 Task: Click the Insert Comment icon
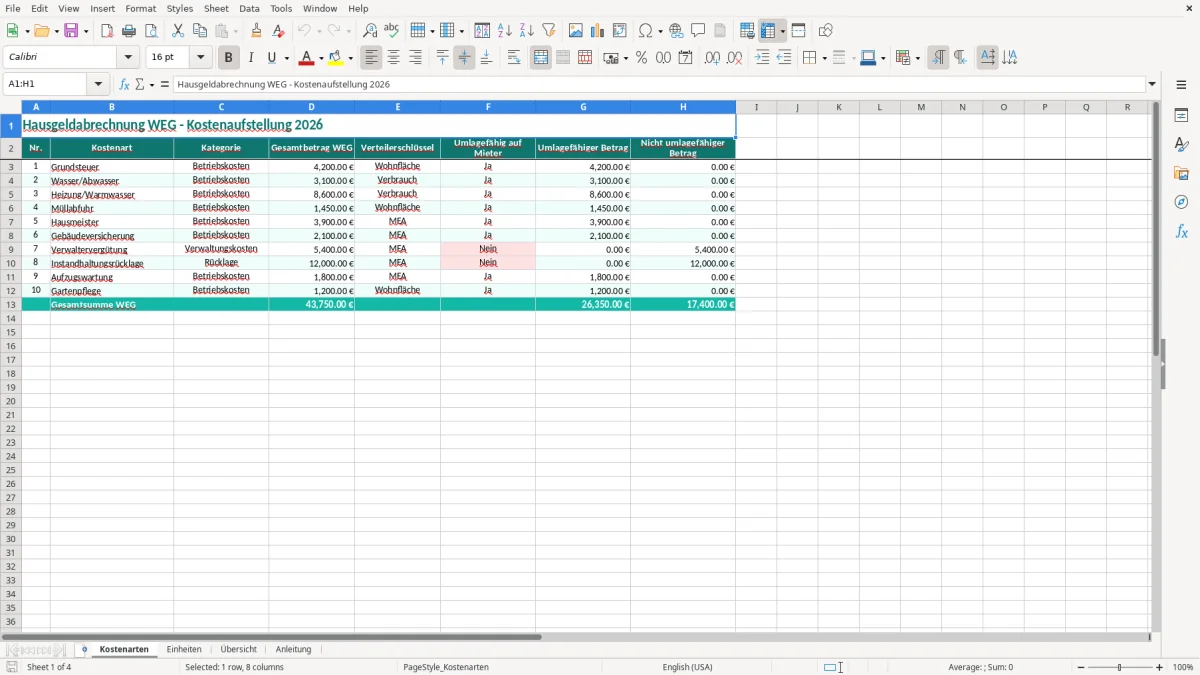(x=698, y=31)
